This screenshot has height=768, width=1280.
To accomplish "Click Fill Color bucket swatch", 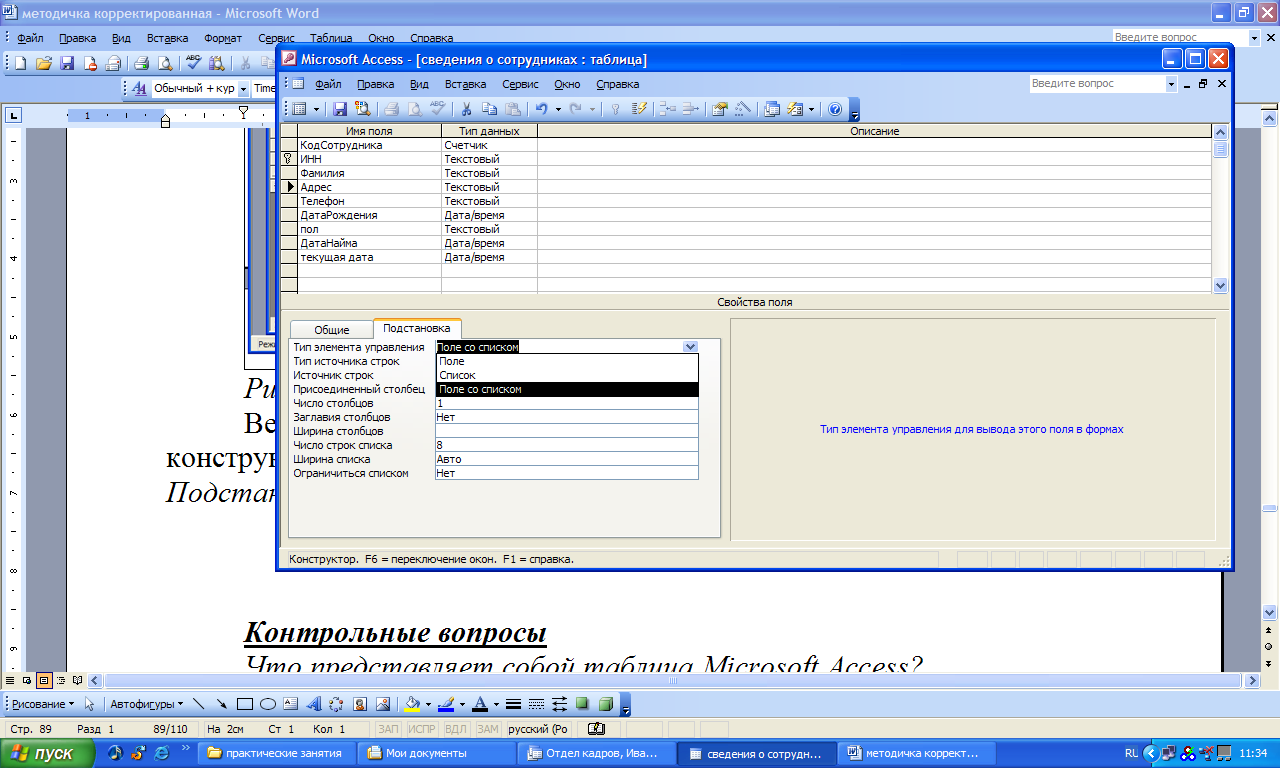I will coord(411,704).
